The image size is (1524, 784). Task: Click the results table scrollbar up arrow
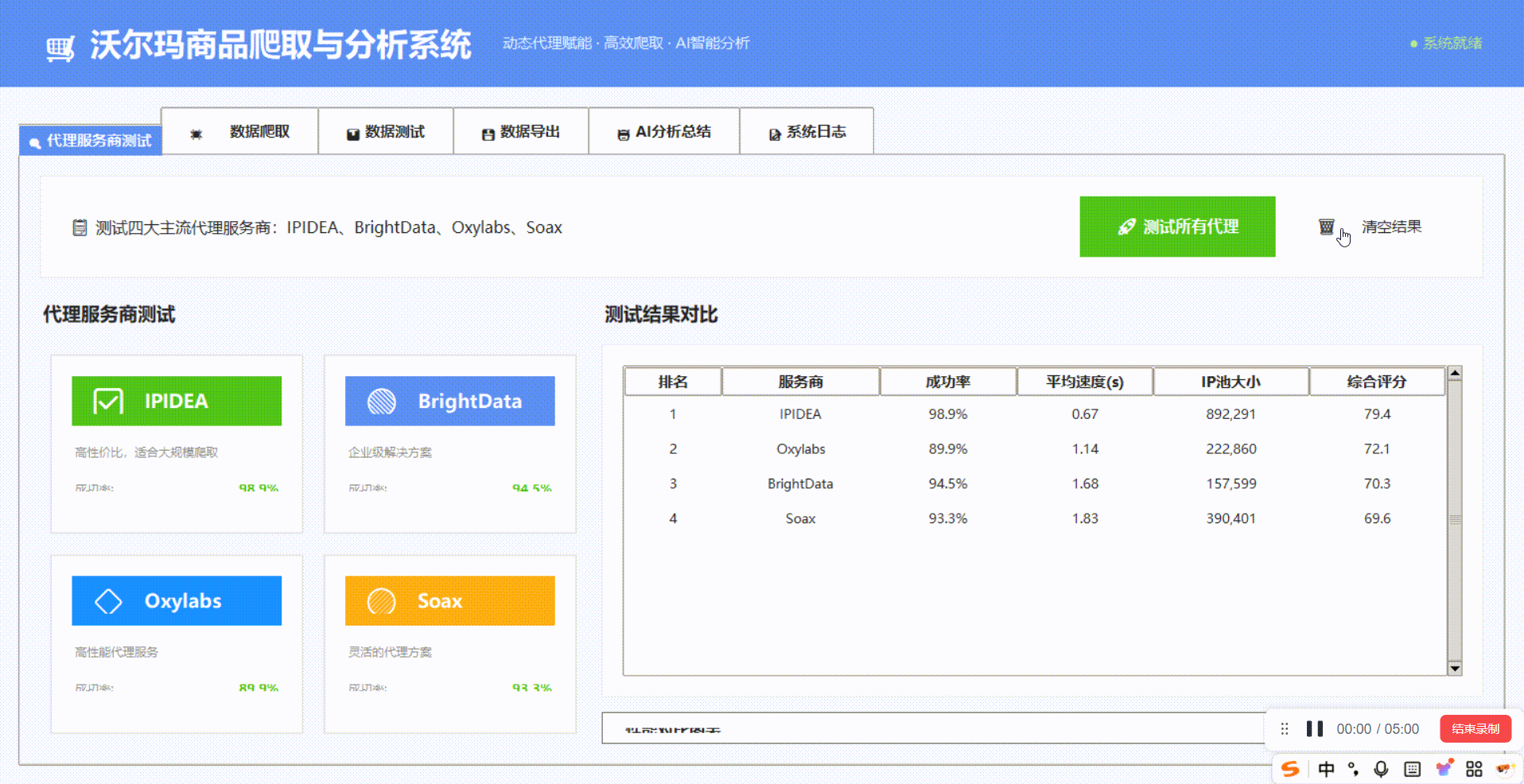point(1455,373)
